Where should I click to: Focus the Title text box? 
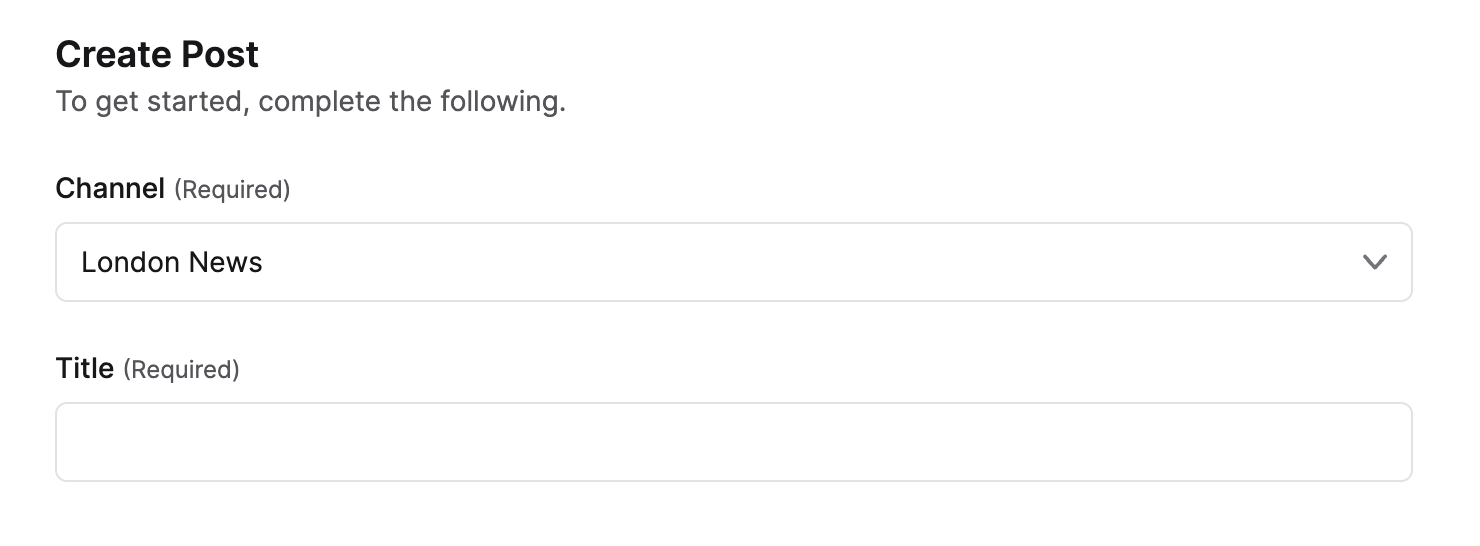[733, 442]
